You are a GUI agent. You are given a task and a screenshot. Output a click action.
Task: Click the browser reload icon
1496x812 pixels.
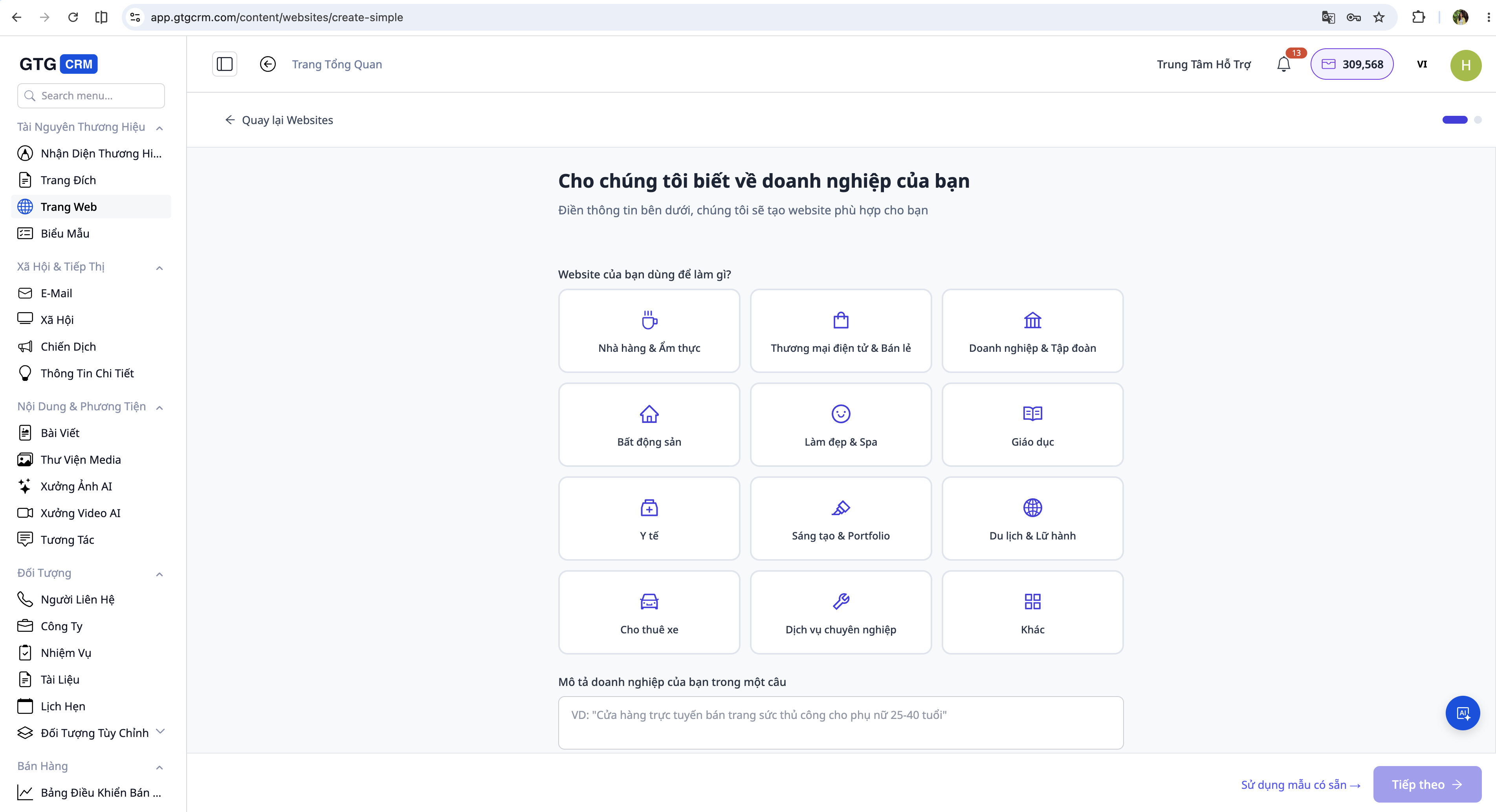point(73,17)
